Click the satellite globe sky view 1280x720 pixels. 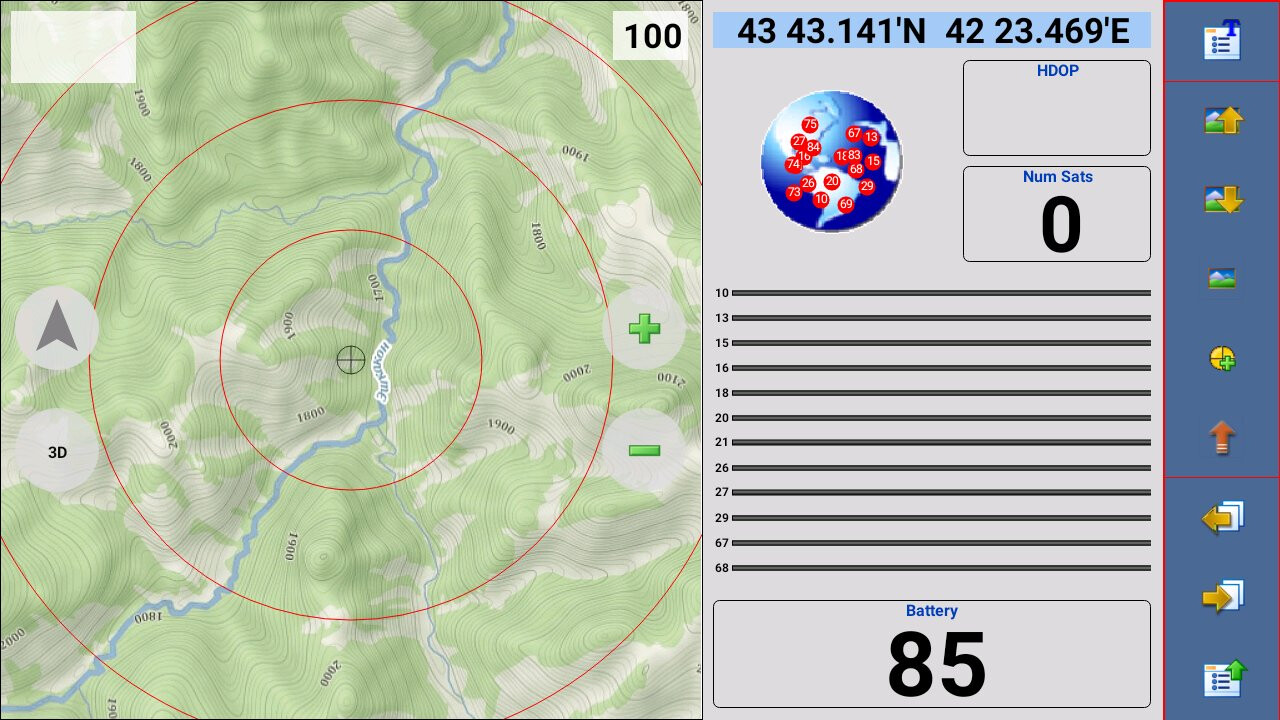831,162
